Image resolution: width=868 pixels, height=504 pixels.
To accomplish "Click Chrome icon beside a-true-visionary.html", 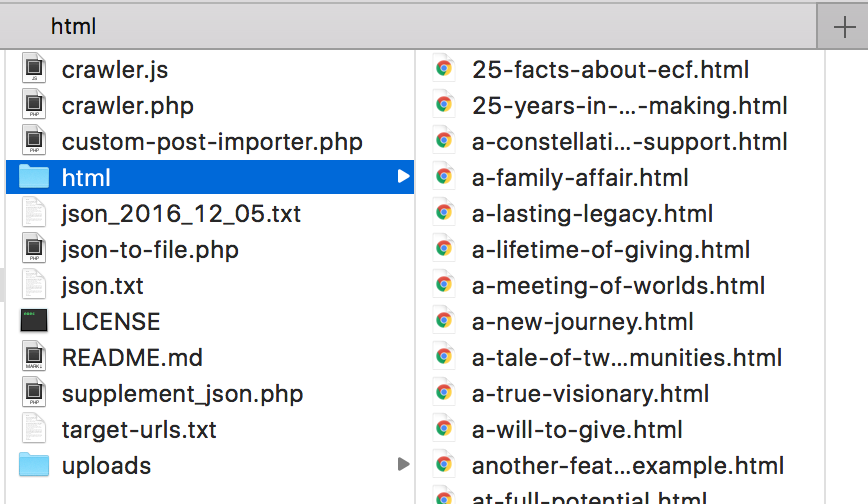I will tap(443, 392).
